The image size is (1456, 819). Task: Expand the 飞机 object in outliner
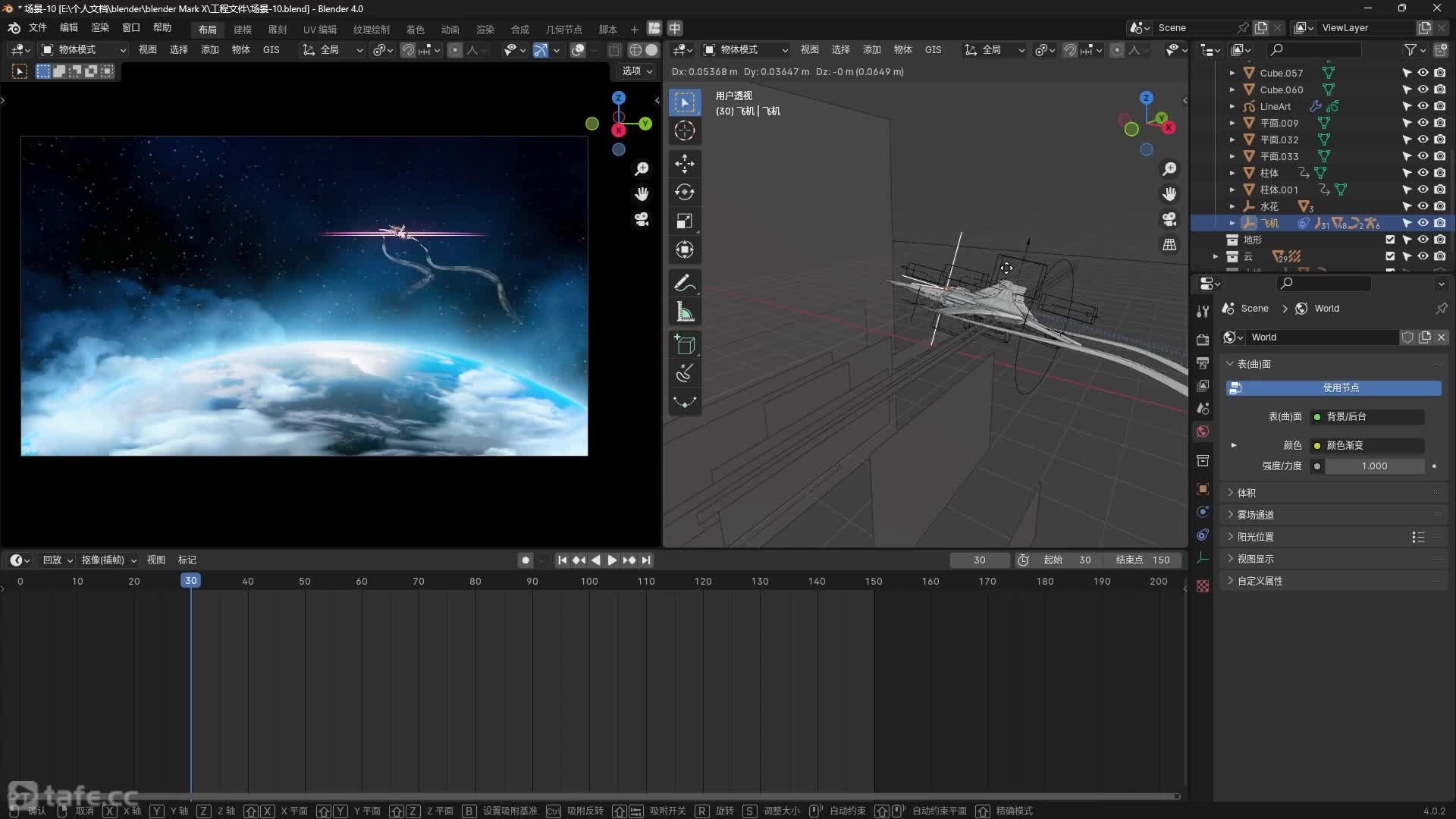point(1232,223)
